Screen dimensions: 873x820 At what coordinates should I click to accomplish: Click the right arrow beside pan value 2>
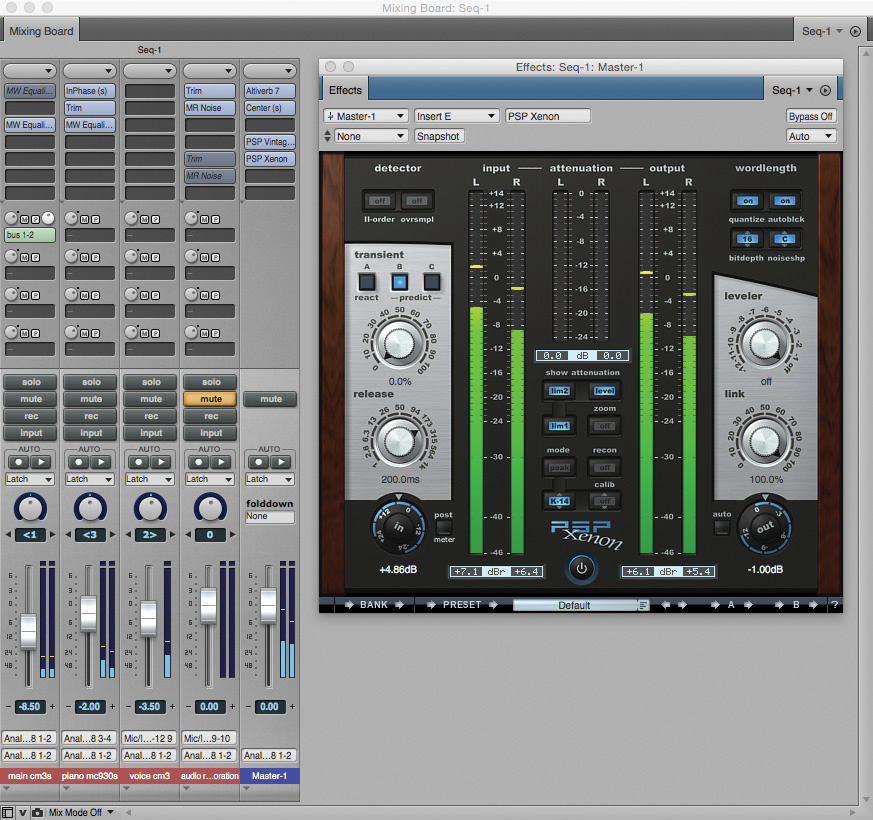click(x=173, y=534)
